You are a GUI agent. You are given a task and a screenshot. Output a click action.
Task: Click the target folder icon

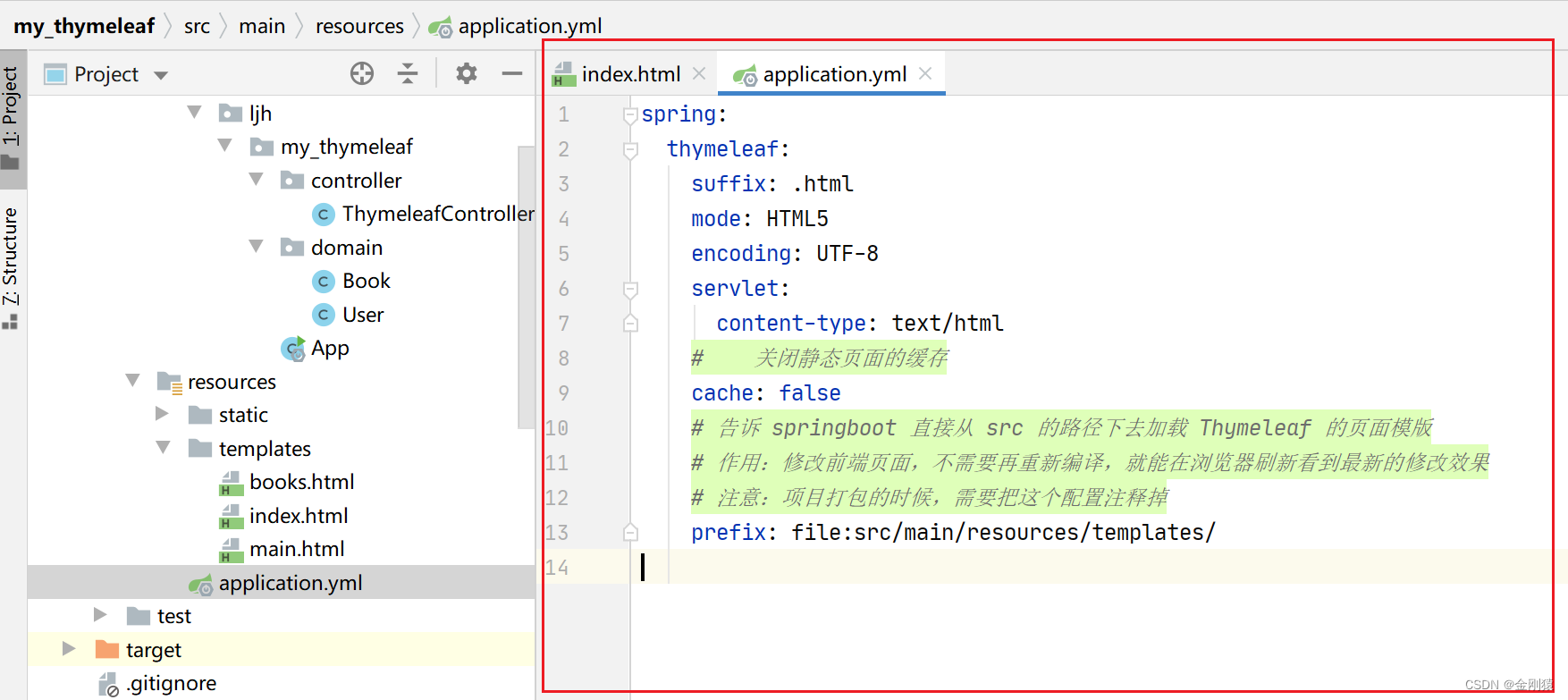click(106, 649)
